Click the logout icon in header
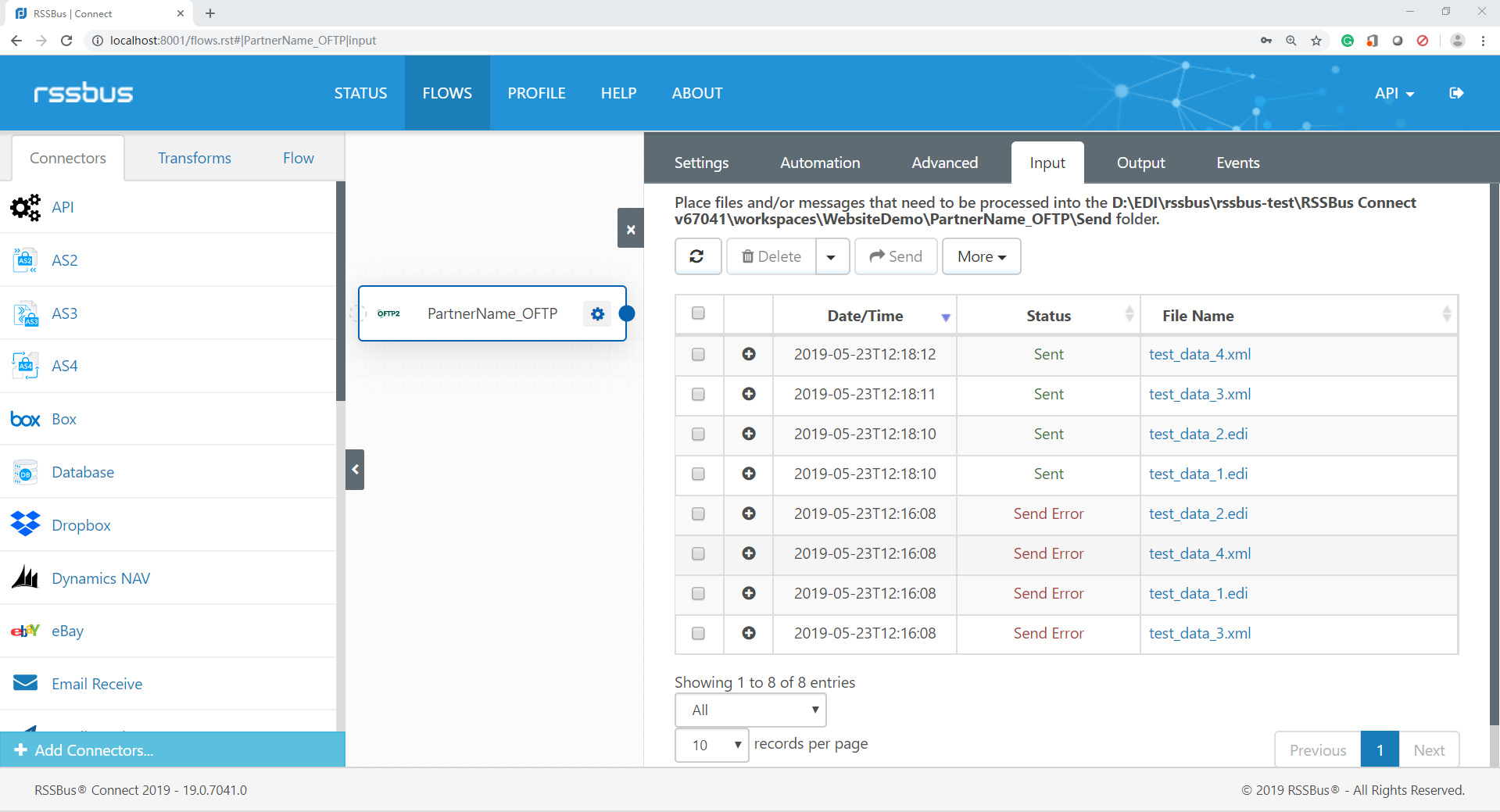The width and height of the screenshot is (1500, 812). point(1456,93)
